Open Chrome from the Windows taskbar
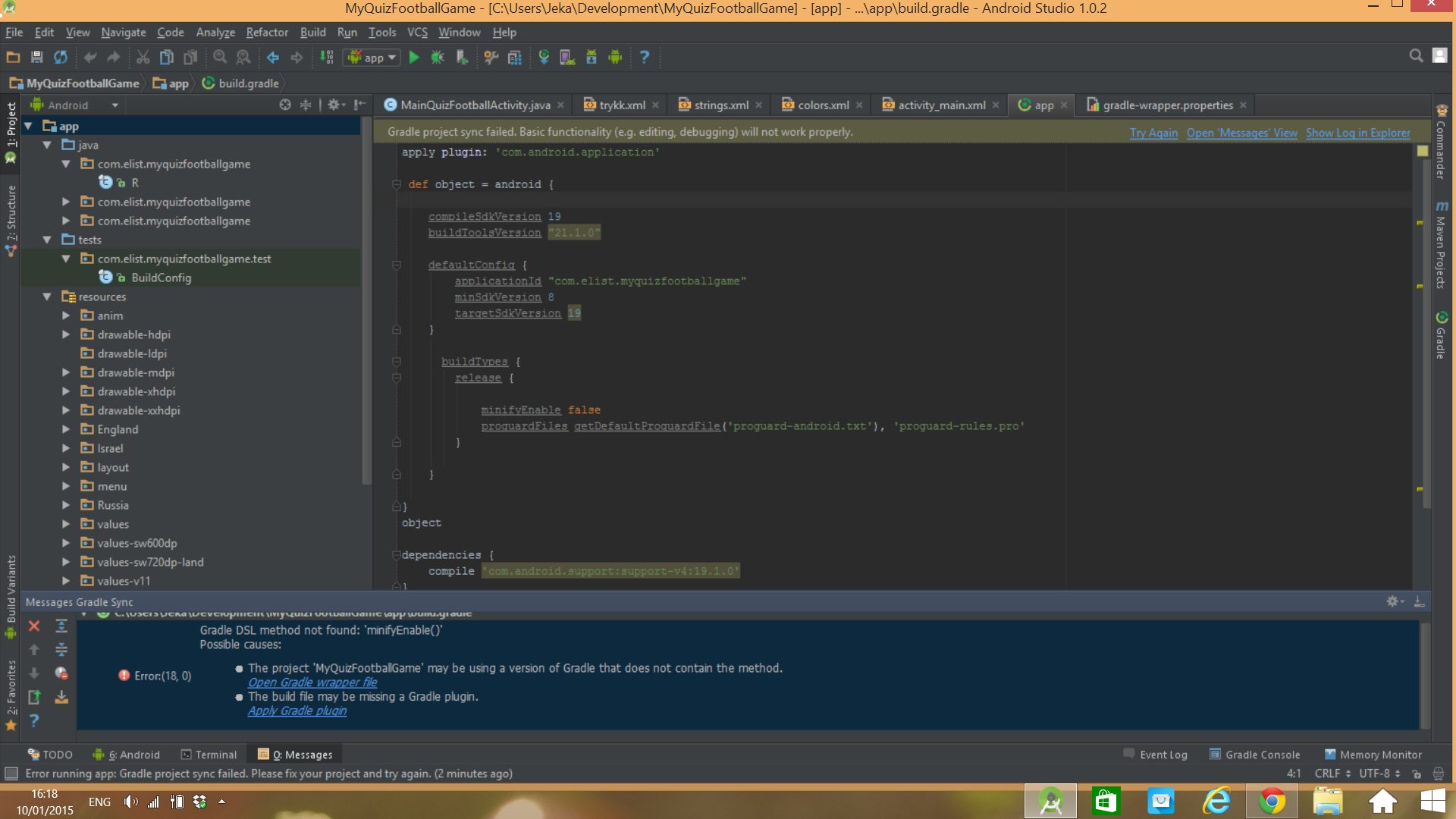This screenshot has height=819, width=1456. (1272, 802)
